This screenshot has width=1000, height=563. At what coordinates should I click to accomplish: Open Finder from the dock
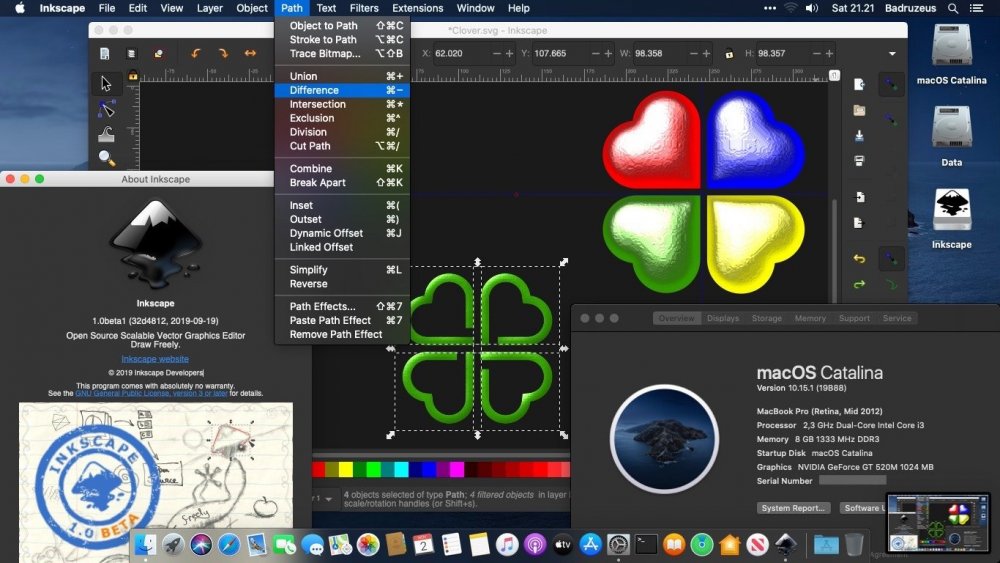[x=145, y=544]
